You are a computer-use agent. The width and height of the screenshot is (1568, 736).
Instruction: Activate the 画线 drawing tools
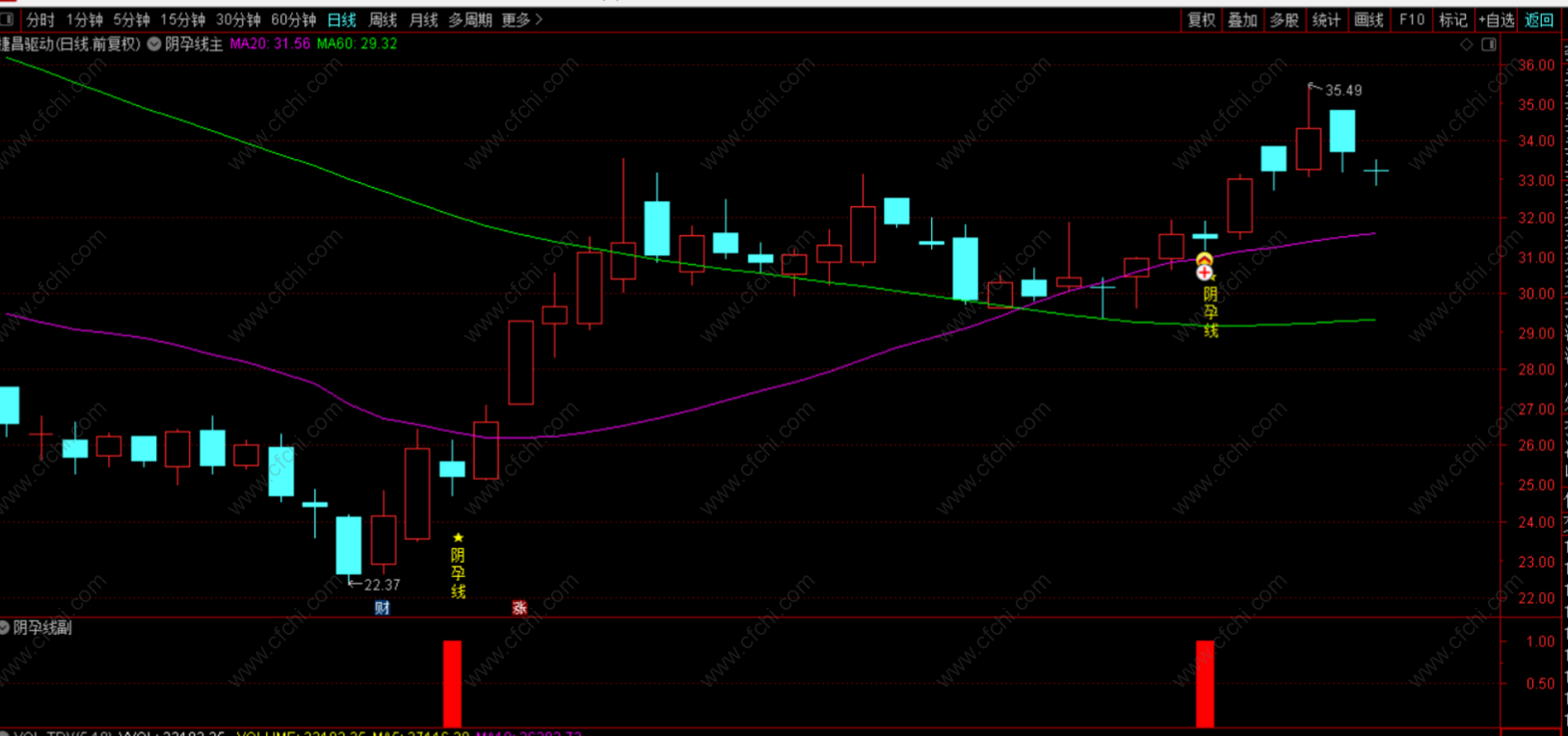pos(1369,20)
